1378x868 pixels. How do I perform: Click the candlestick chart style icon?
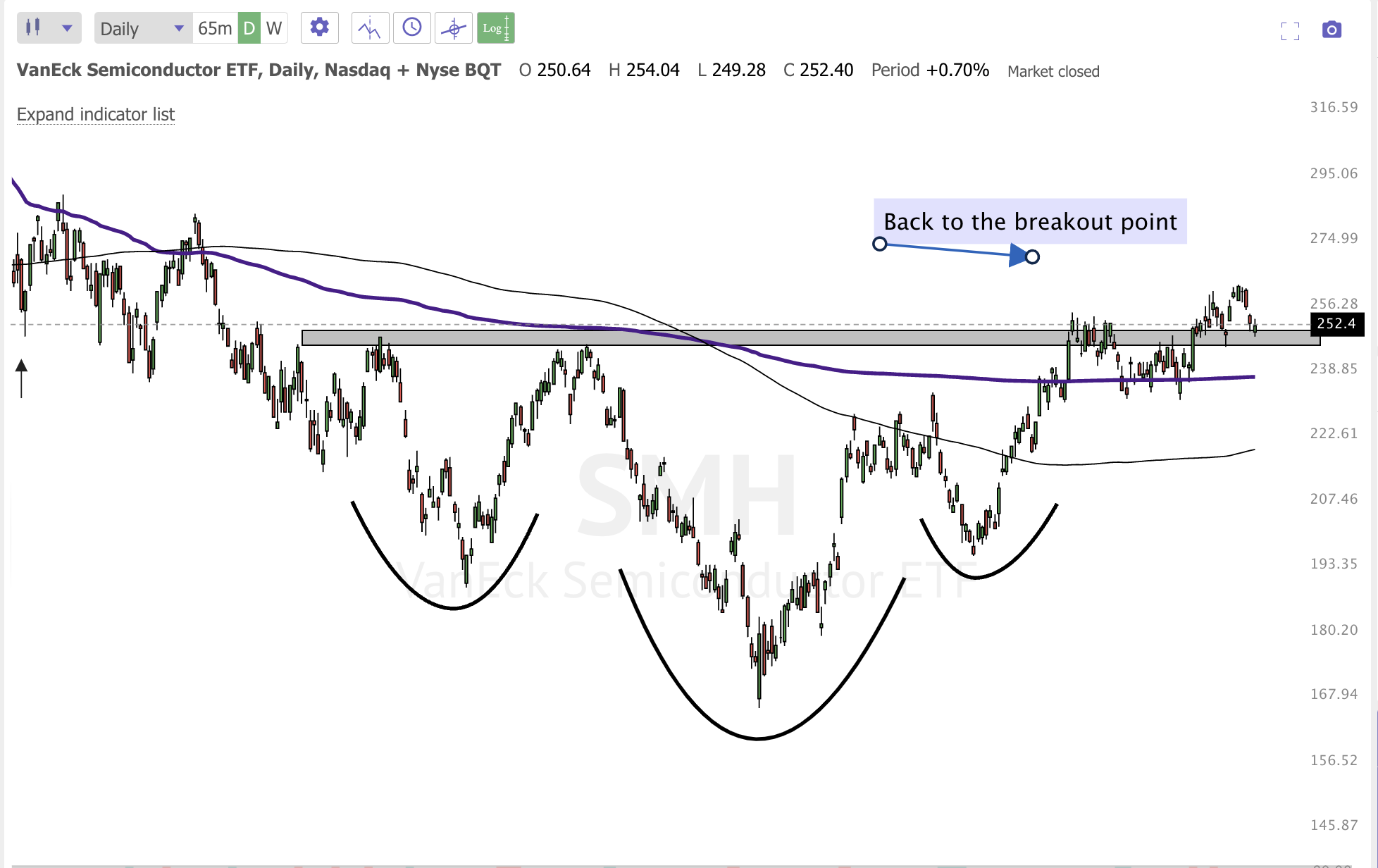(33, 28)
